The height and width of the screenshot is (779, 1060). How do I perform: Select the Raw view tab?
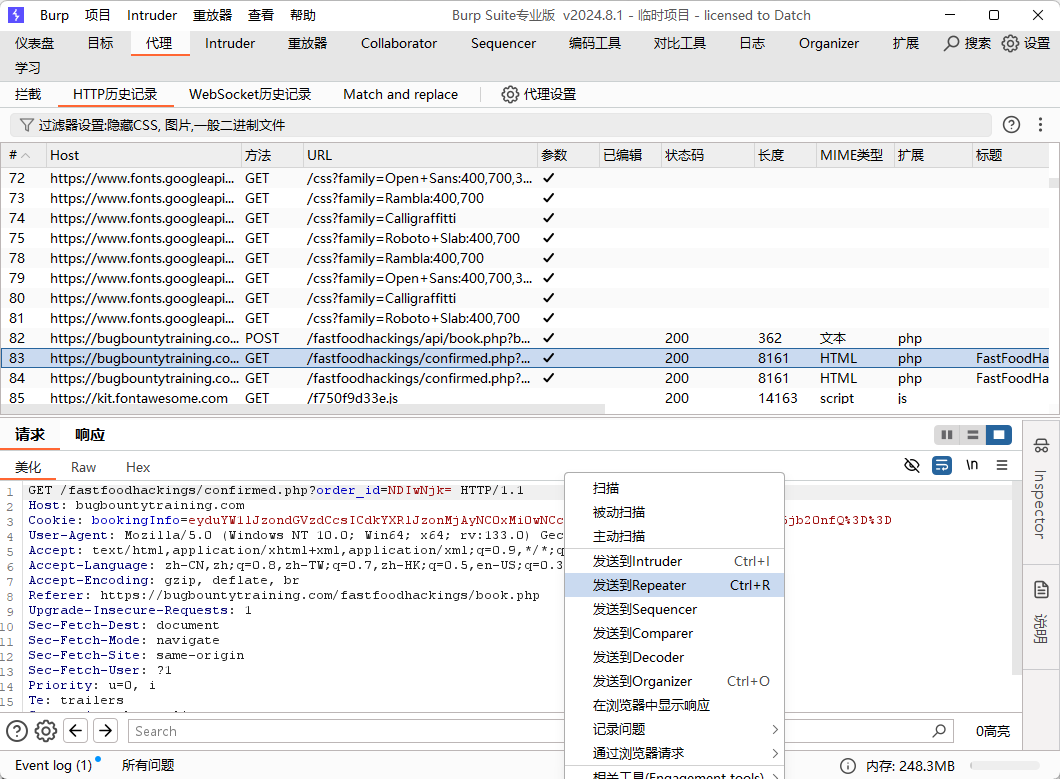pos(83,467)
